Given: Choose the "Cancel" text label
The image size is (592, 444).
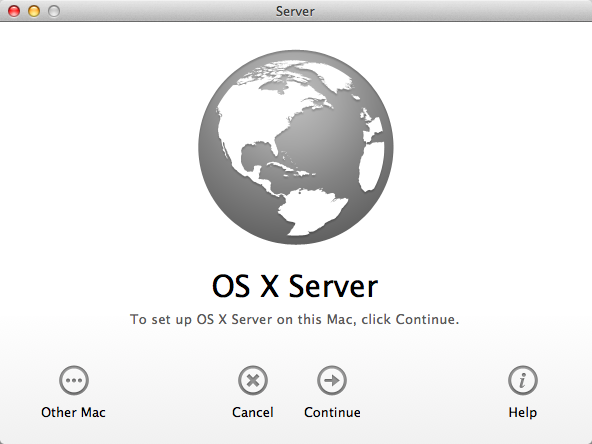Looking at the screenshot, I should tap(253, 412).
